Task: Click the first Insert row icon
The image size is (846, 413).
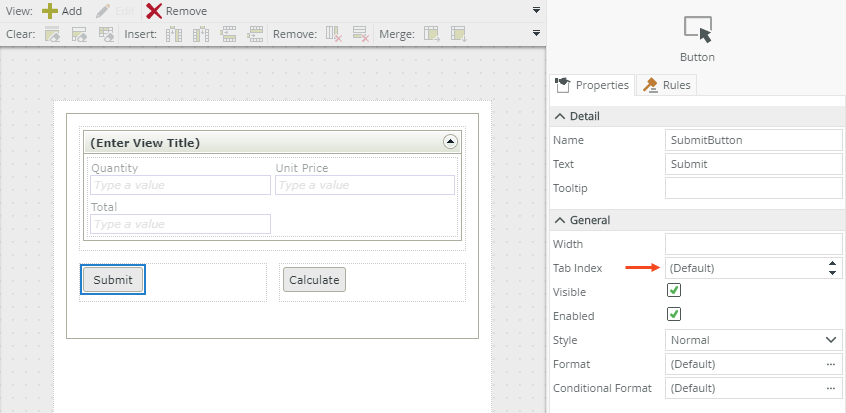Action: (x=228, y=34)
